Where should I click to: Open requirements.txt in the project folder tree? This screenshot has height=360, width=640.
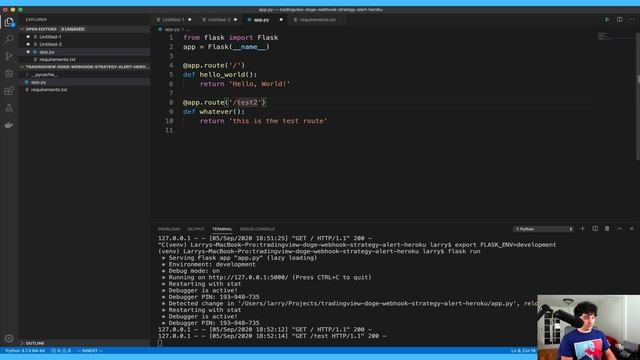(49, 90)
